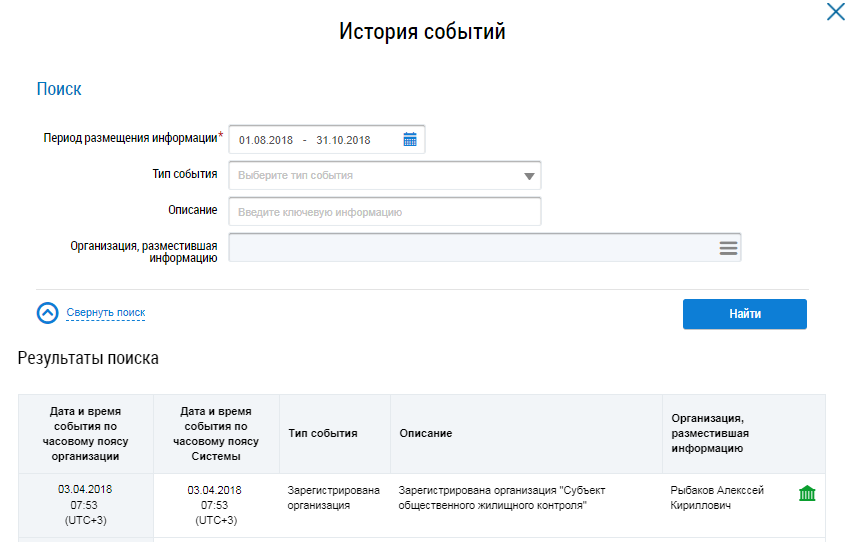The height and width of the screenshot is (547, 851).
Task: Click the 'Тип события' column header
Action: pos(323,433)
